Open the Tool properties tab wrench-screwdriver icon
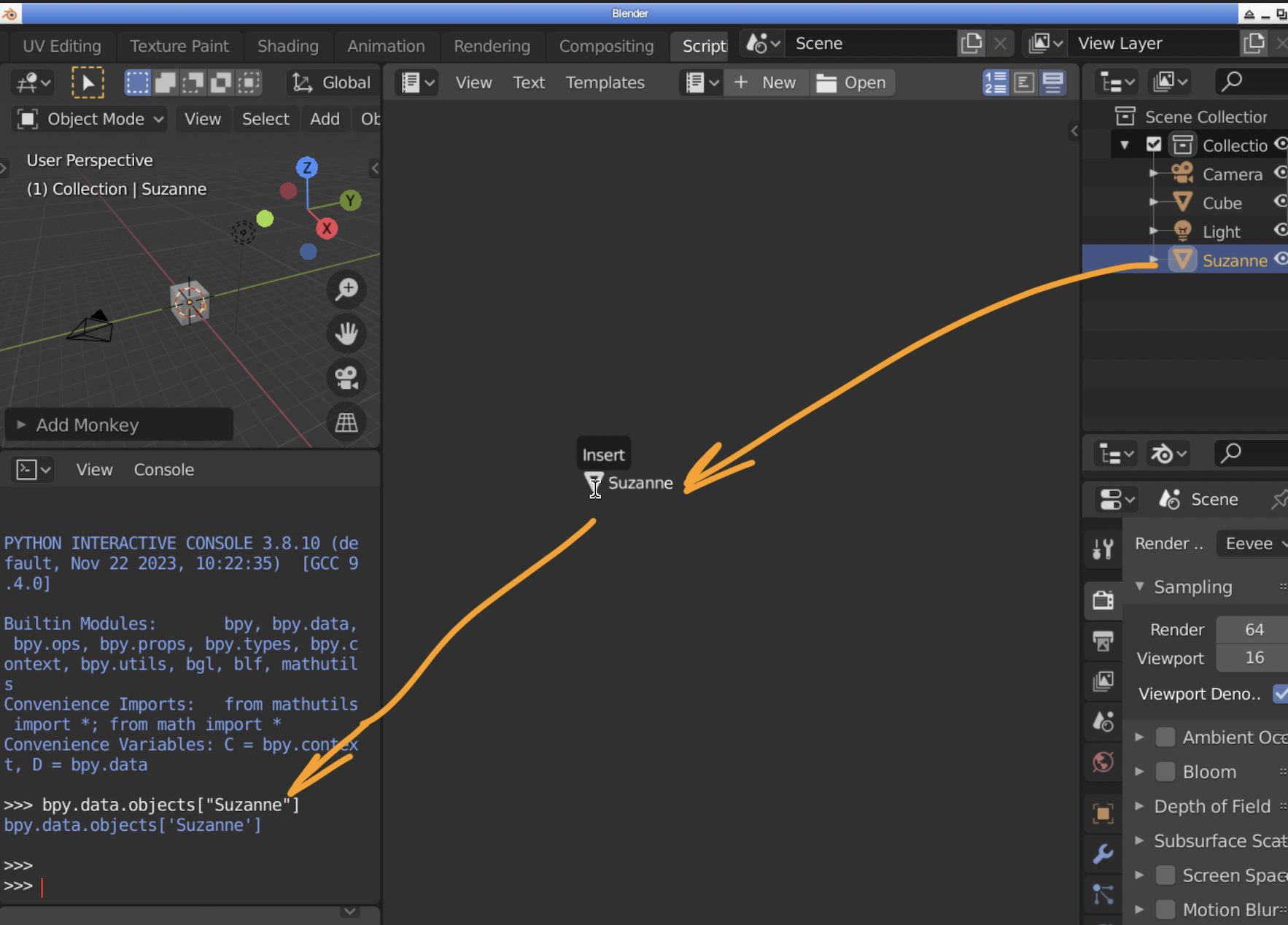The width and height of the screenshot is (1288, 925). (x=1103, y=548)
